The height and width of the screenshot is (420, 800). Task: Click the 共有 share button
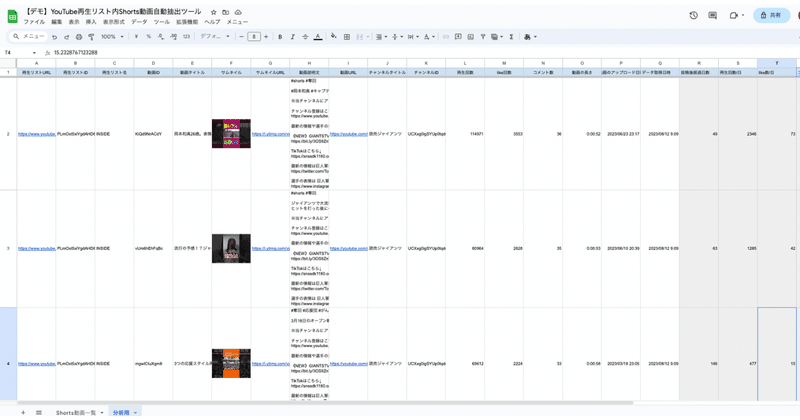click(x=771, y=15)
